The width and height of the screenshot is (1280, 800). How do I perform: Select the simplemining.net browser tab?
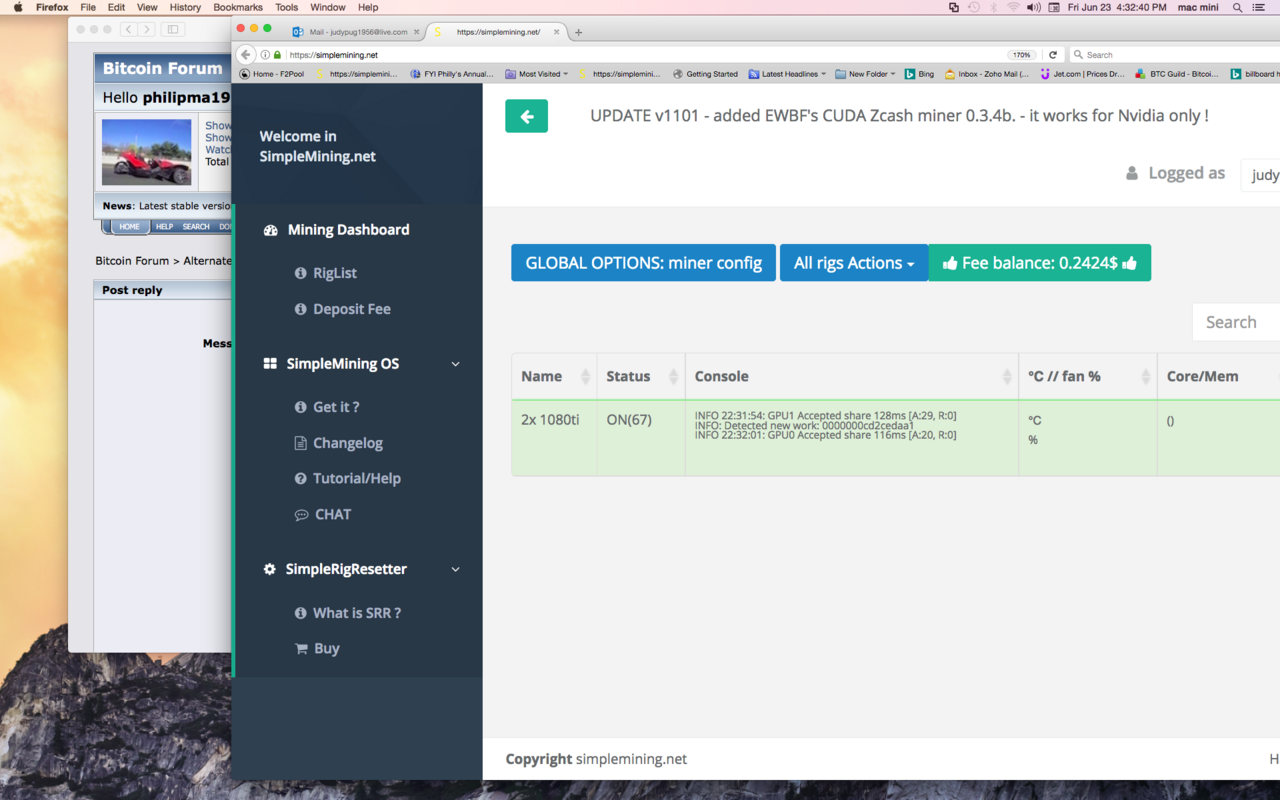coord(497,32)
